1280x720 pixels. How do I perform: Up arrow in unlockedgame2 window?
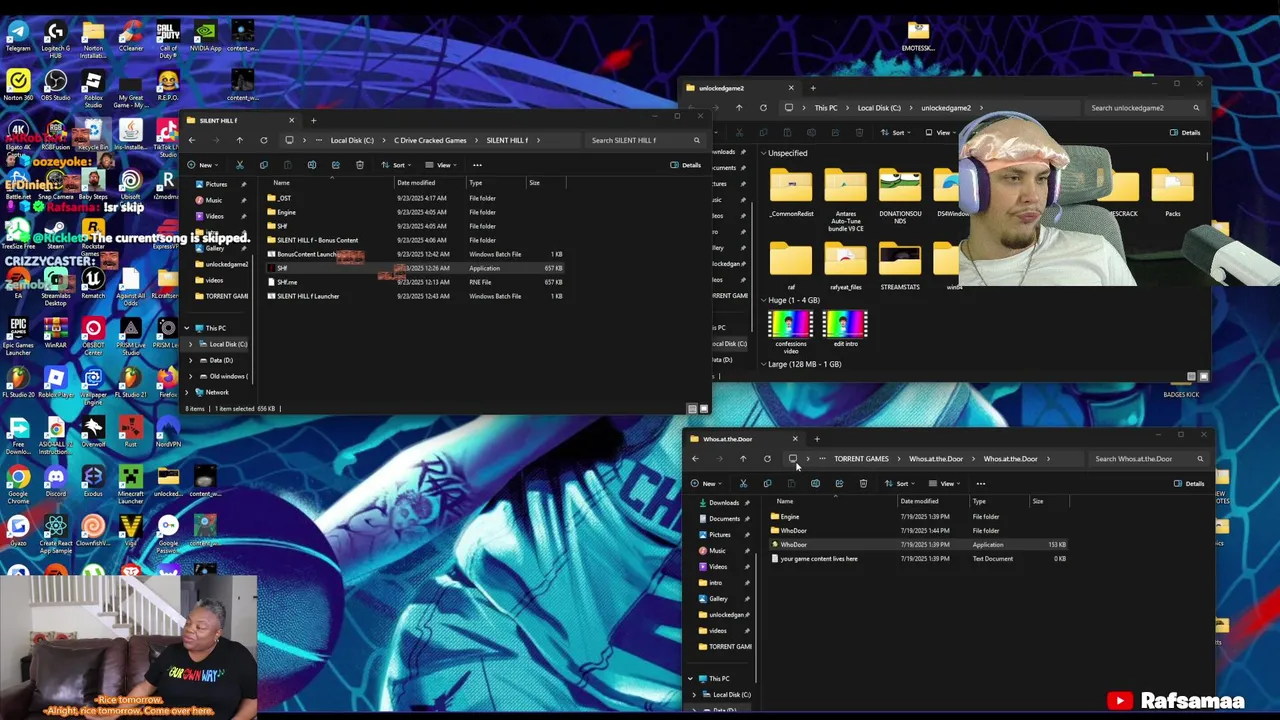(739, 108)
